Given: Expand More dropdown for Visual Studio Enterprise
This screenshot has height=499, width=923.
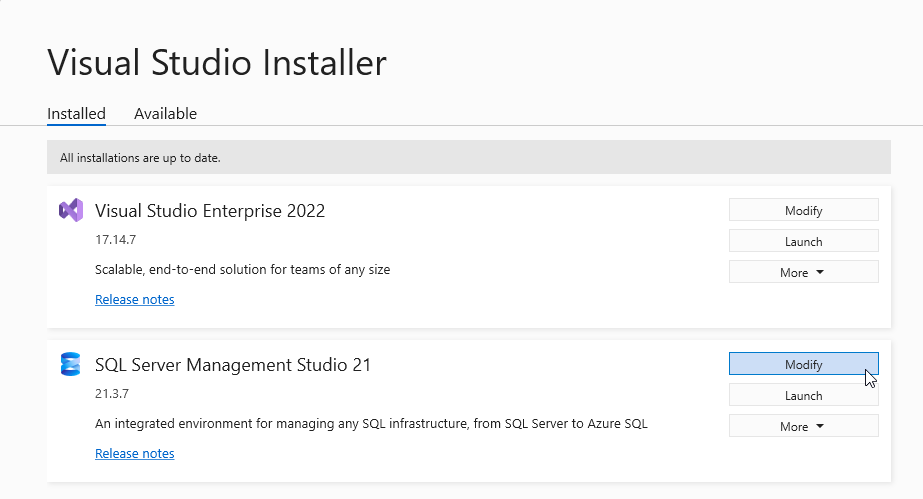Looking at the screenshot, I should 803,272.
